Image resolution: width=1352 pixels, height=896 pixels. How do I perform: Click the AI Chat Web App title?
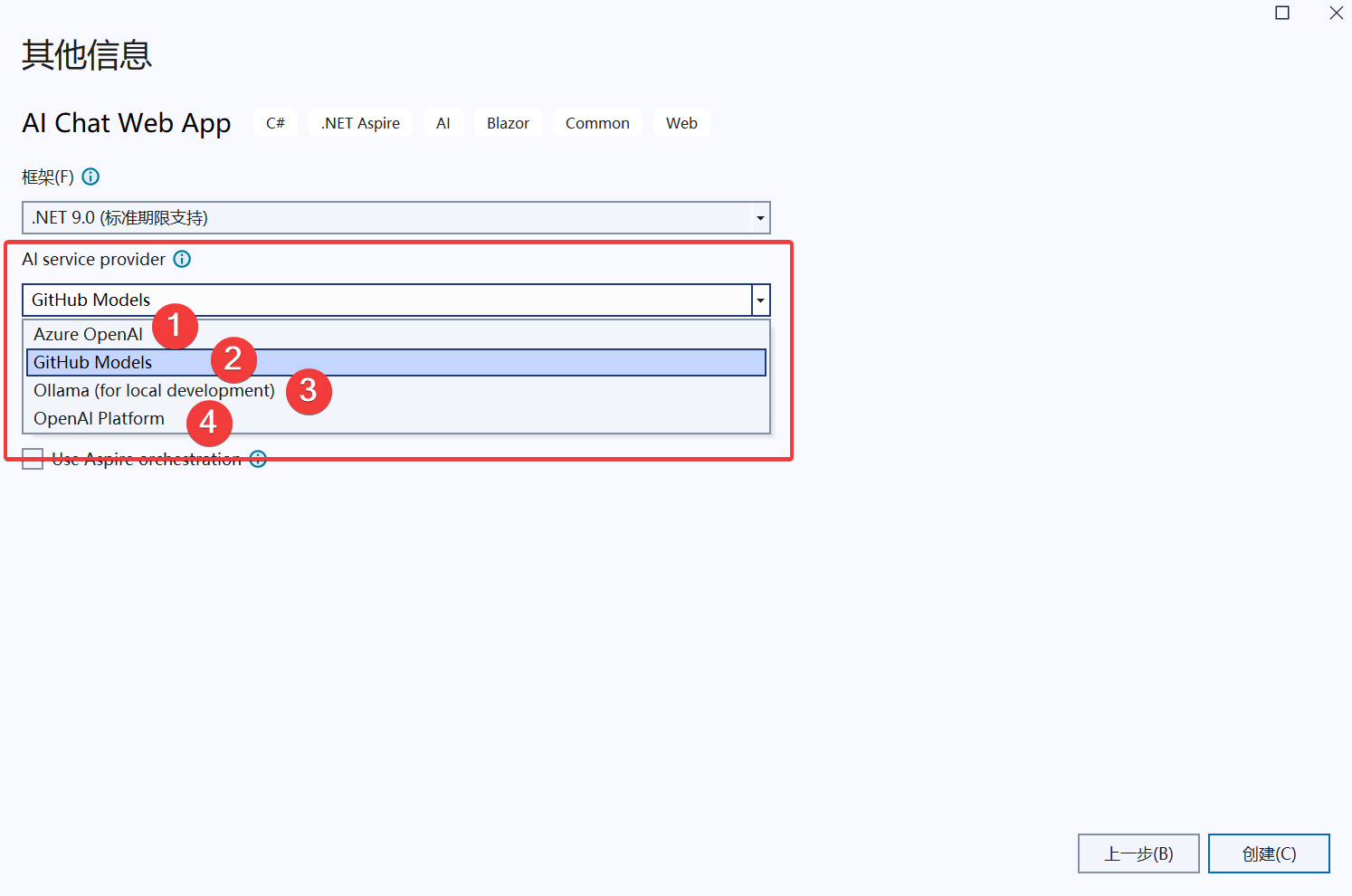[x=127, y=123]
